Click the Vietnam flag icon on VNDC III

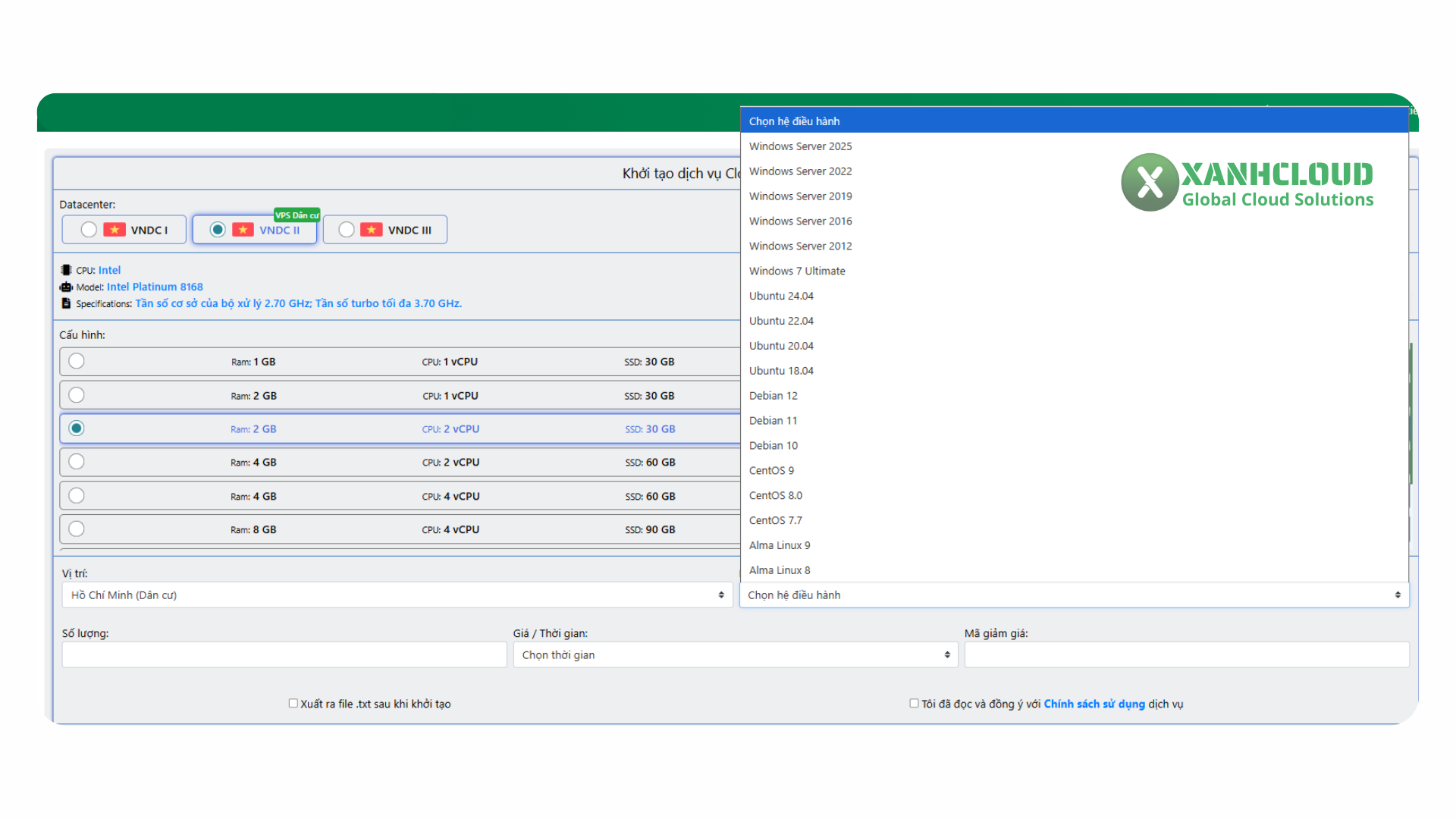[x=372, y=230]
